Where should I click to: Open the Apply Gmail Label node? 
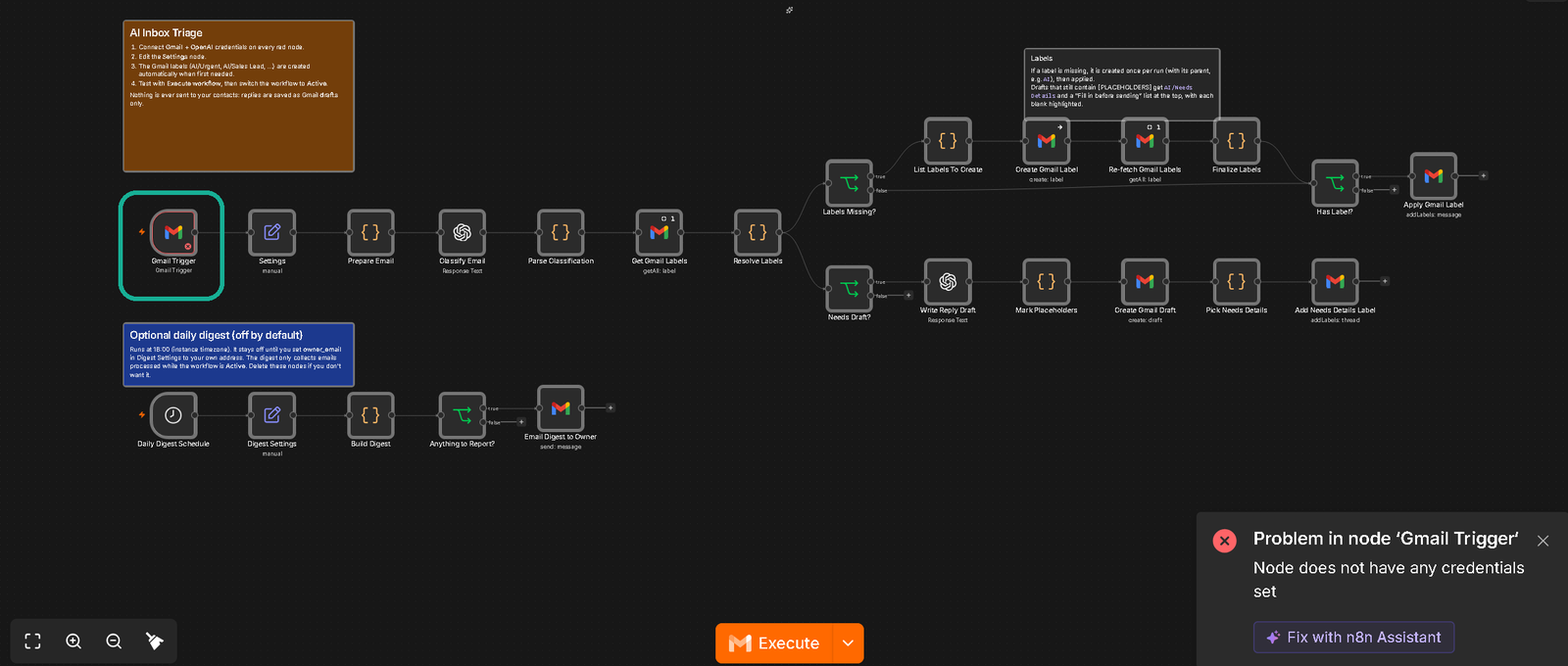1434,176
